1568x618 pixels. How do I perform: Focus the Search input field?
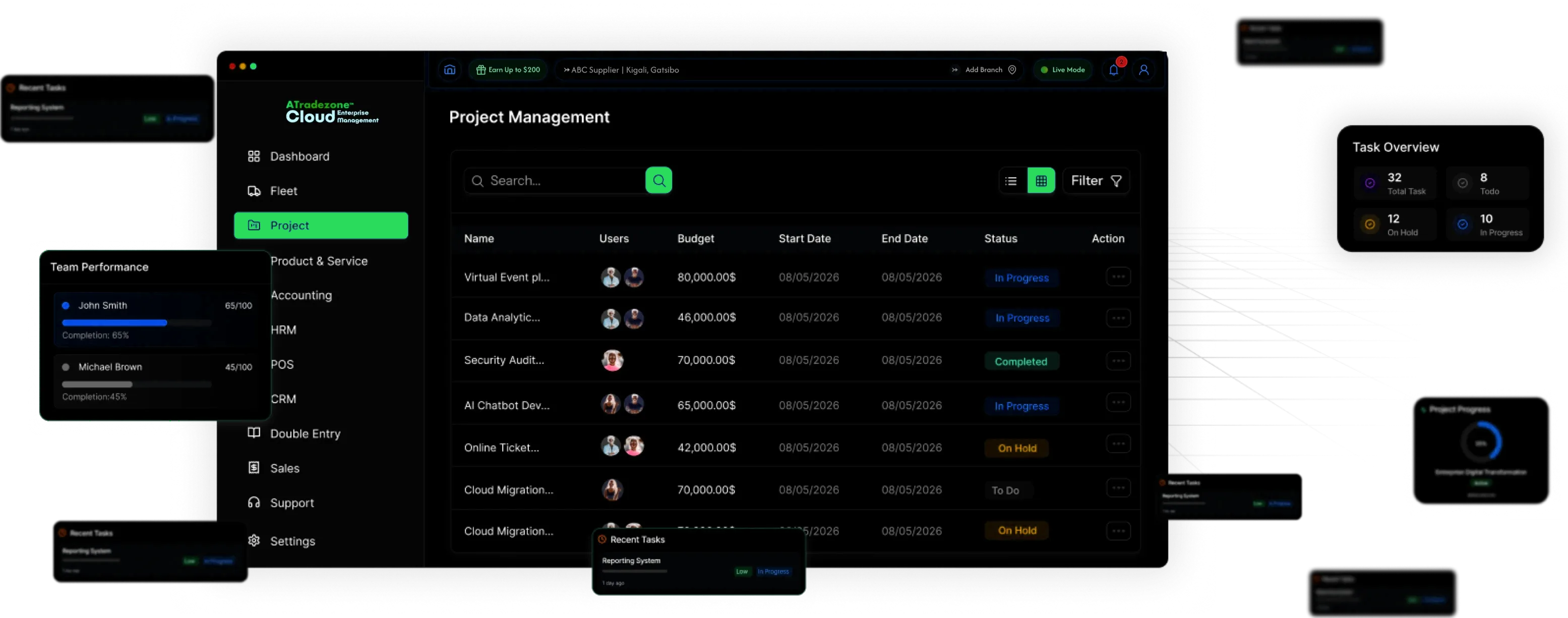click(x=555, y=181)
